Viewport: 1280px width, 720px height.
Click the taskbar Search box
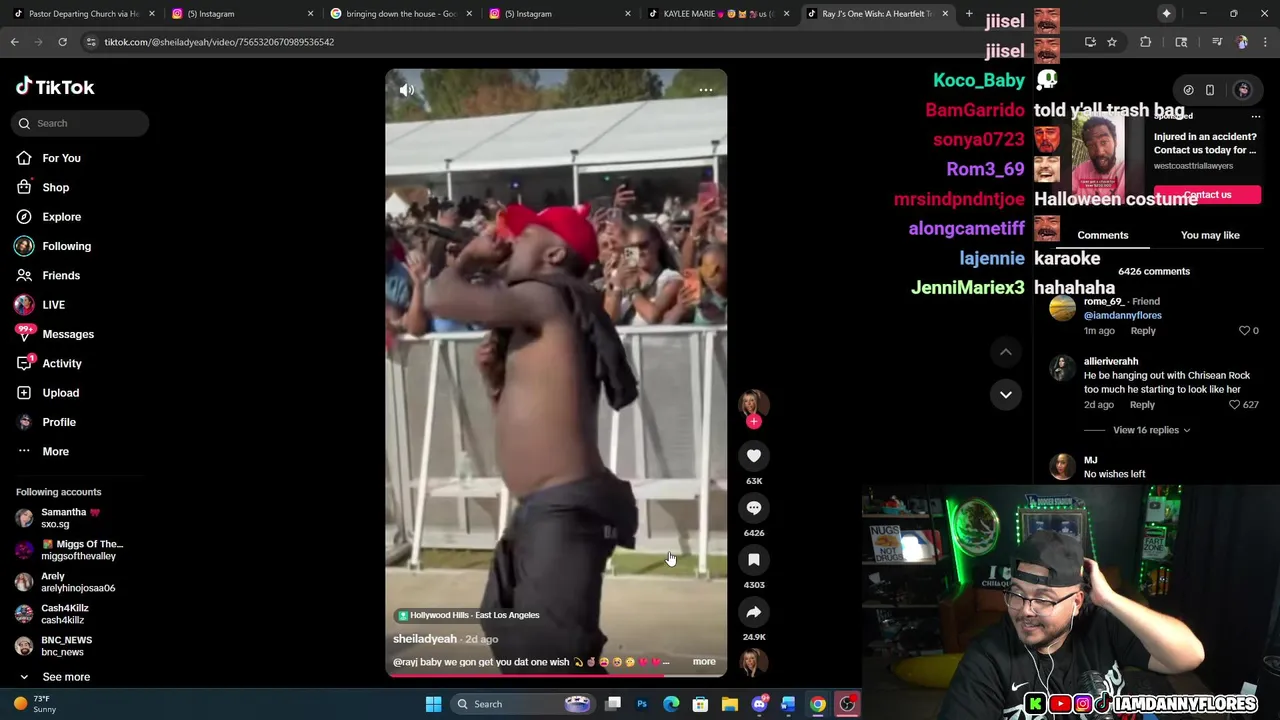523,704
